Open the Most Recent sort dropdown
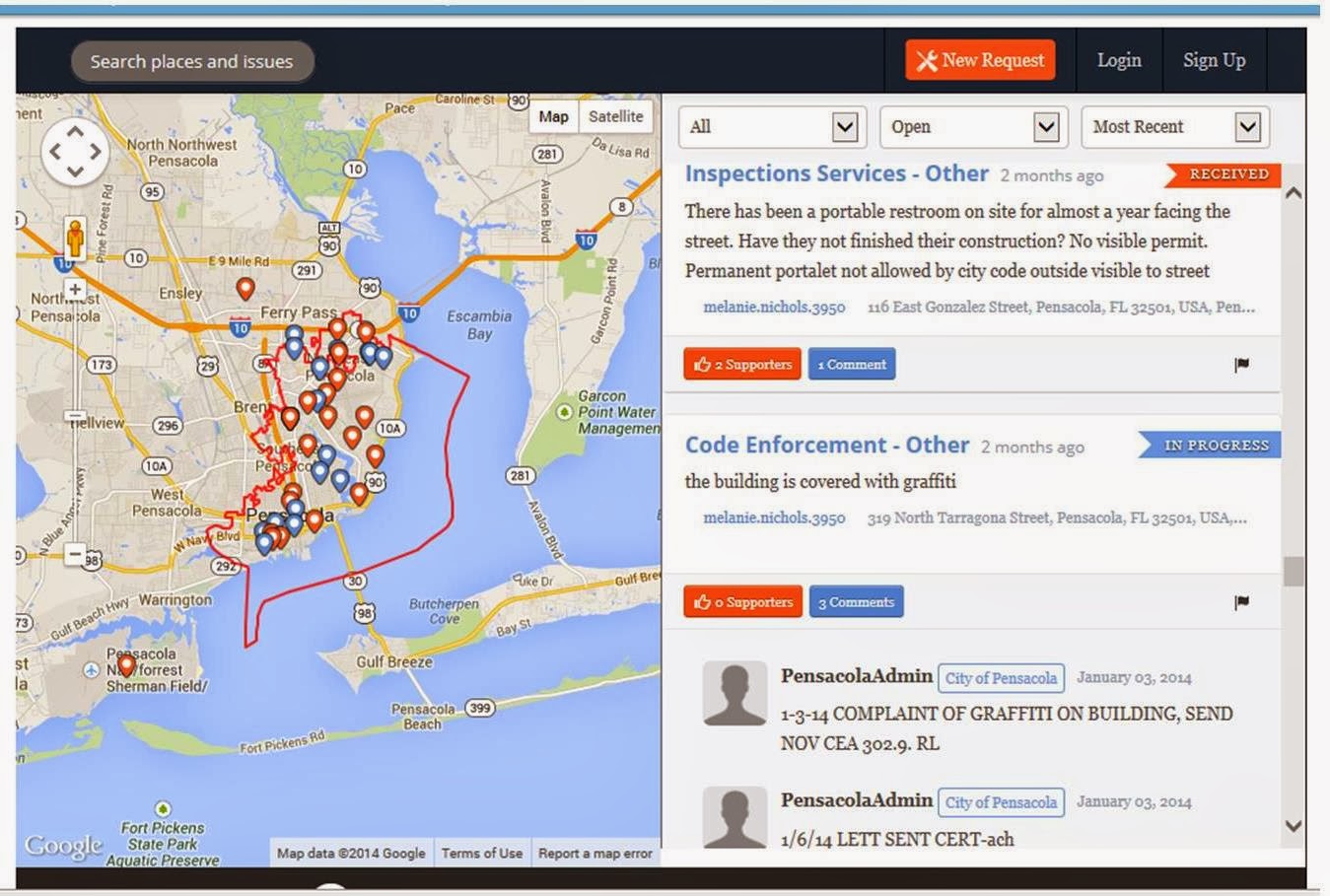The width and height of the screenshot is (1330, 896). (1174, 126)
